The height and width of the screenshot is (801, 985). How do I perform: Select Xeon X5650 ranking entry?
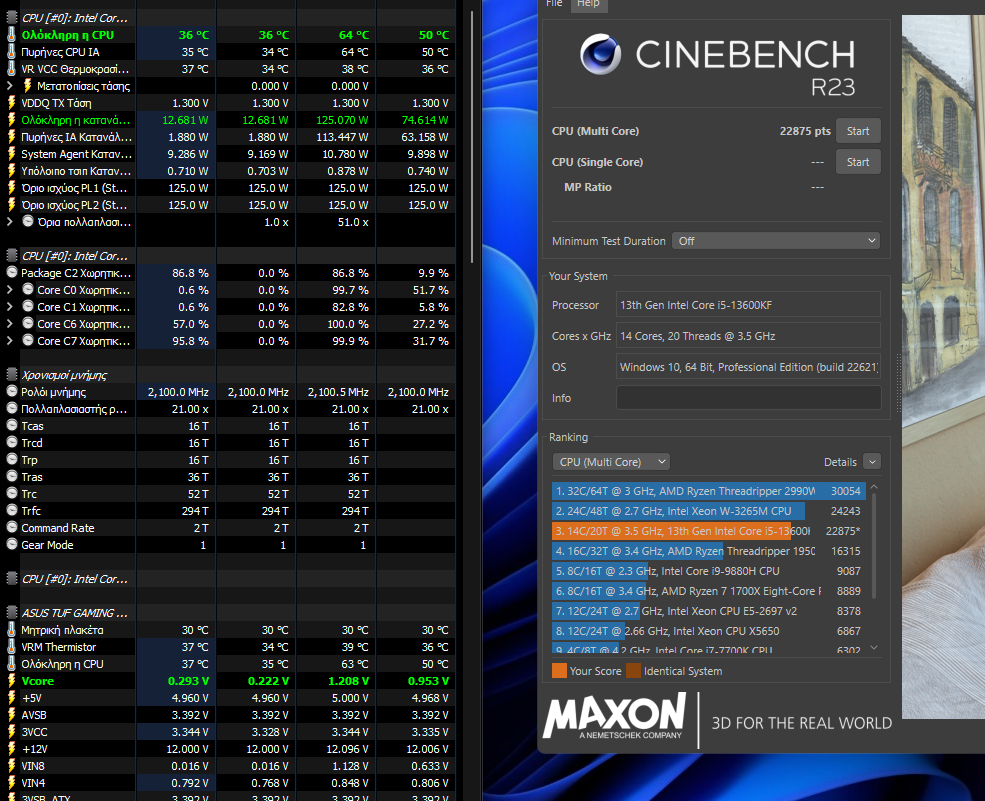[x=709, y=631]
